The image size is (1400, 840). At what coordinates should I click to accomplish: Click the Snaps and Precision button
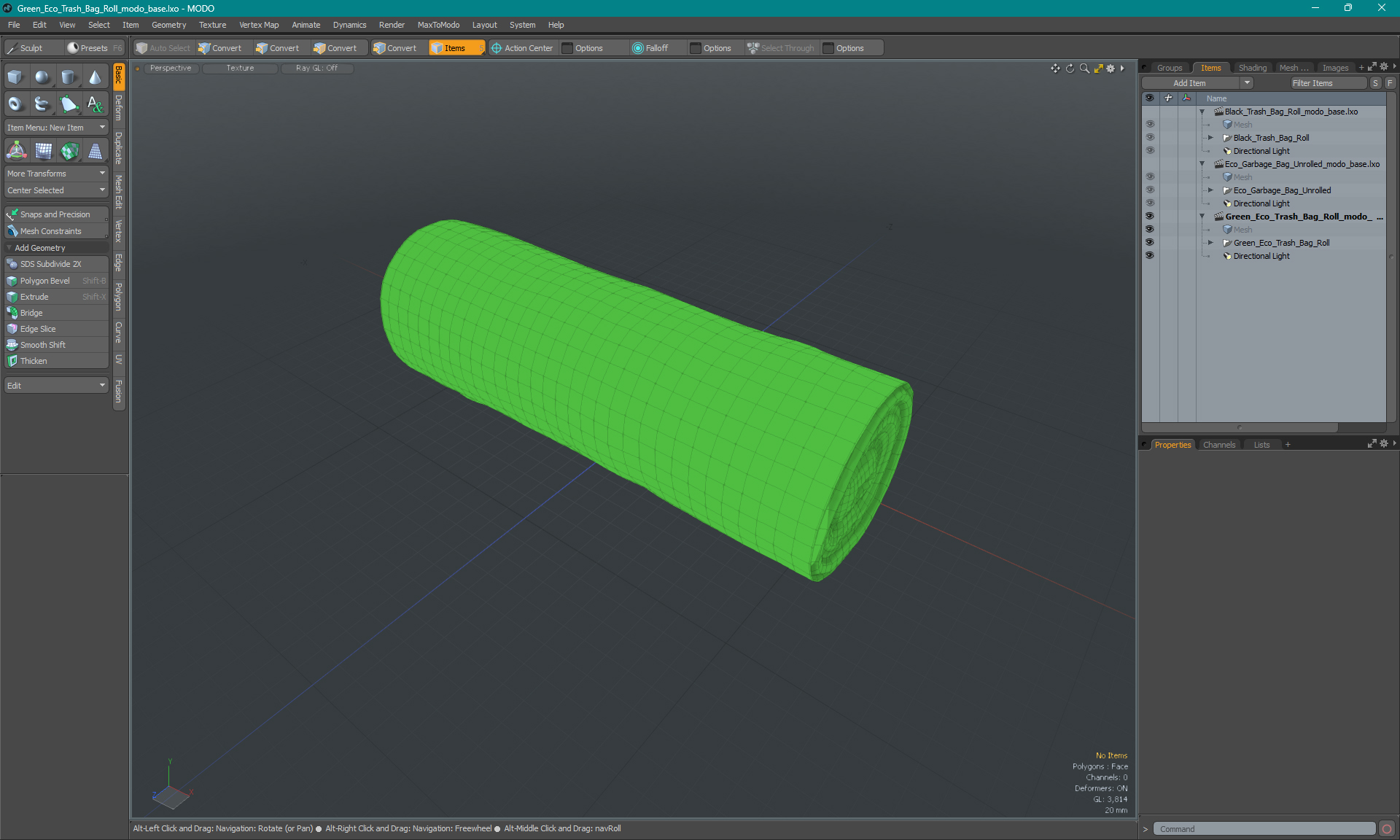55,214
